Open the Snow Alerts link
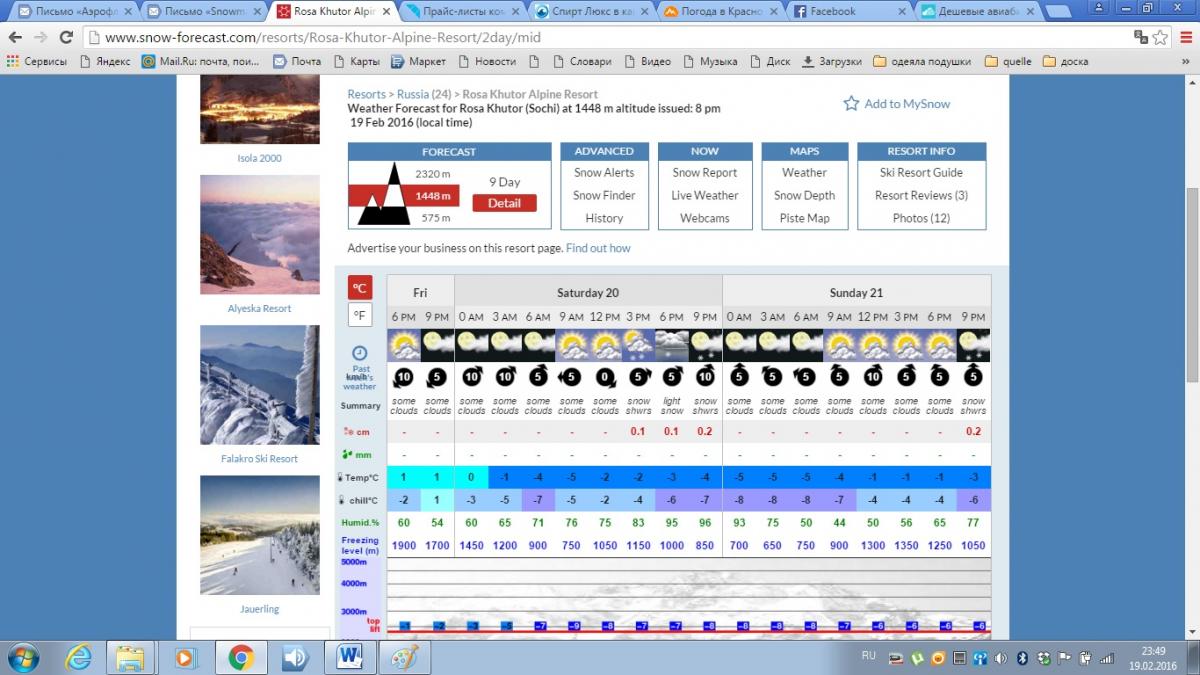 tap(604, 173)
